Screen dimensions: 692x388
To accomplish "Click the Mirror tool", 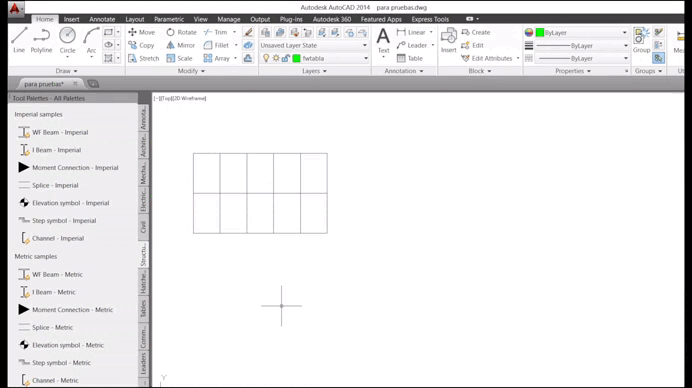I will pos(181,45).
